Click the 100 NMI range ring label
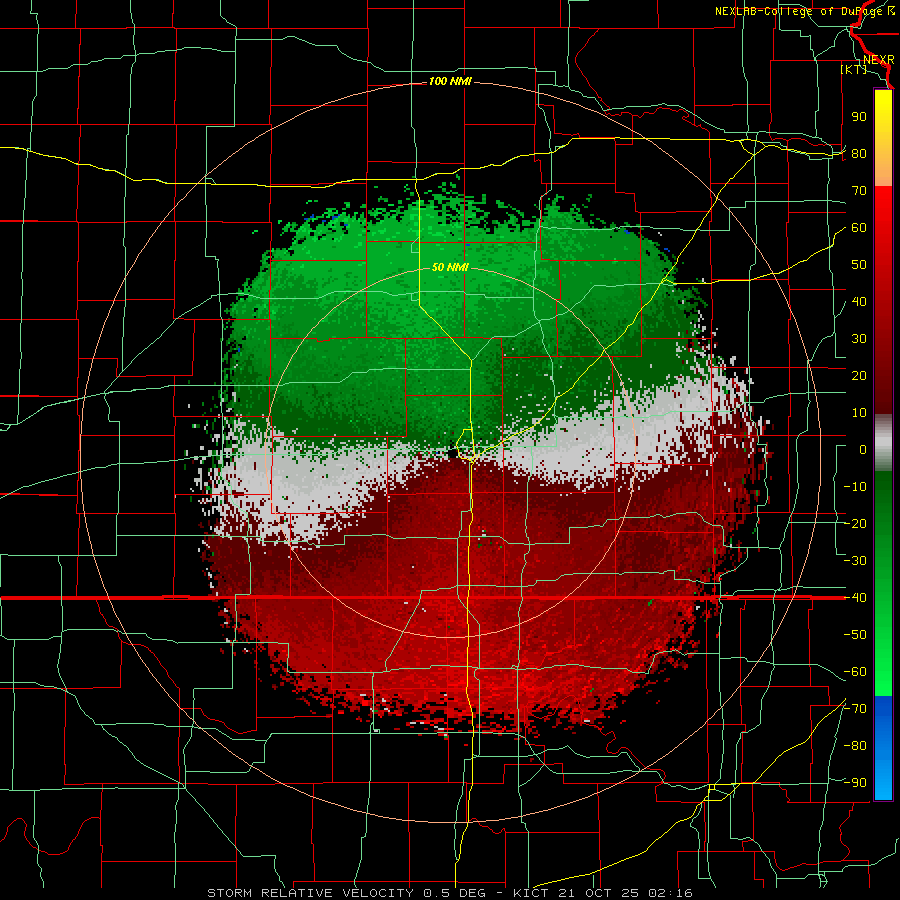Viewport: 900px width, 900px height. point(450,82)
